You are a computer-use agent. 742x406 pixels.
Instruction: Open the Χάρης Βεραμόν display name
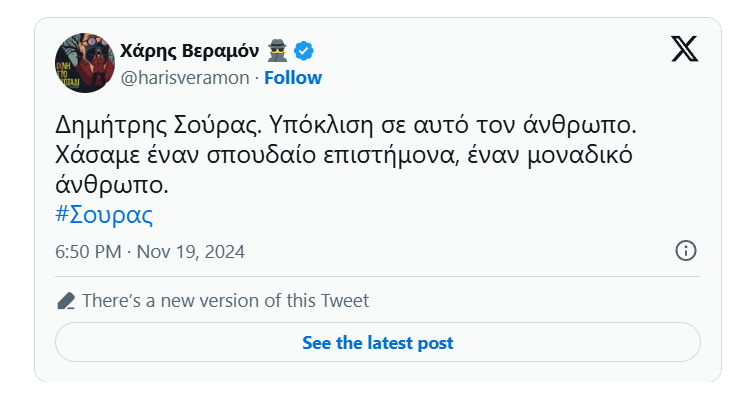190,49
